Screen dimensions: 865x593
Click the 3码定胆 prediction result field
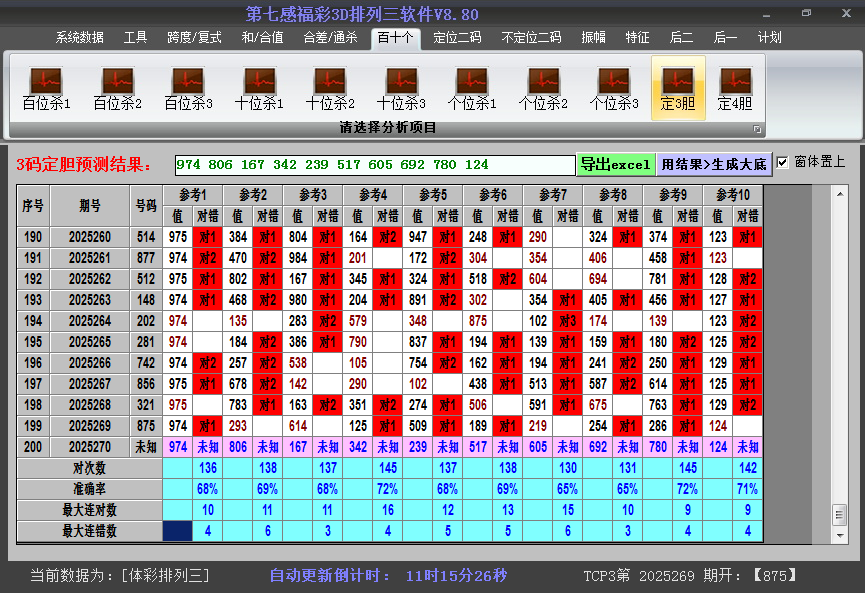click(374, 164)
